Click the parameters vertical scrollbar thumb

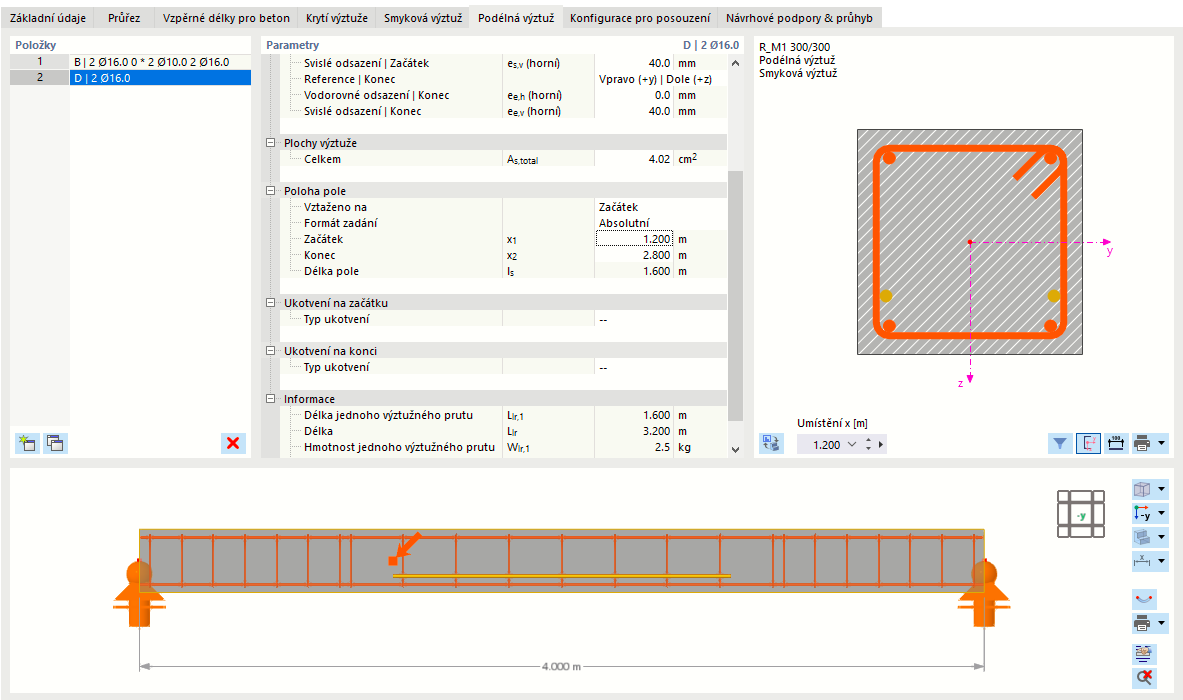736,295
